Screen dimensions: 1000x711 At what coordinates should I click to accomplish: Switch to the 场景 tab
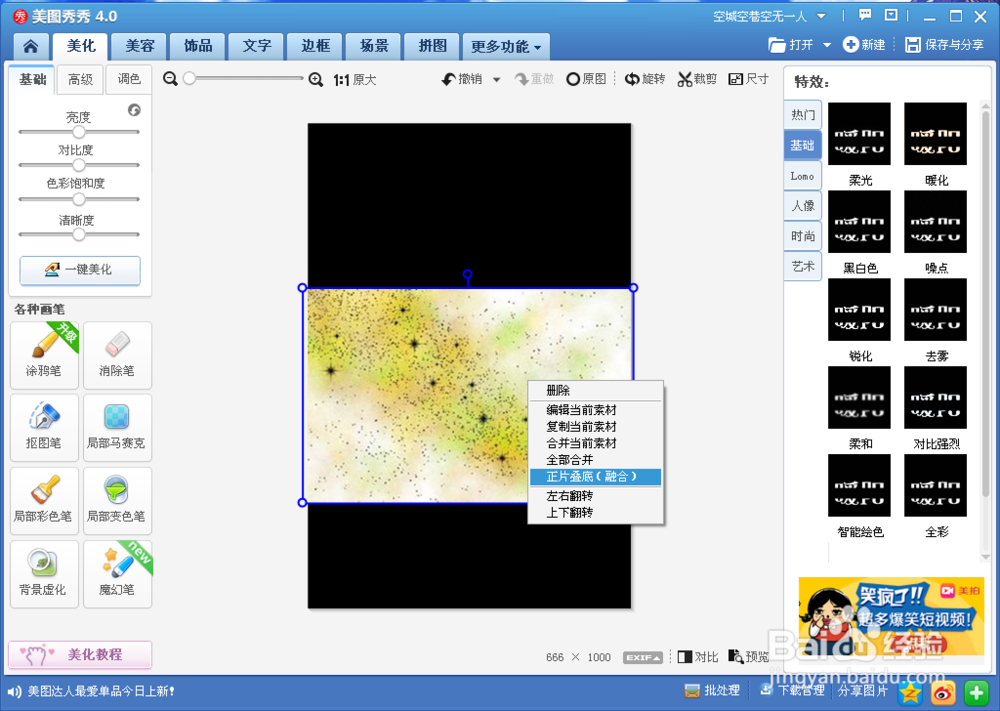374,46
